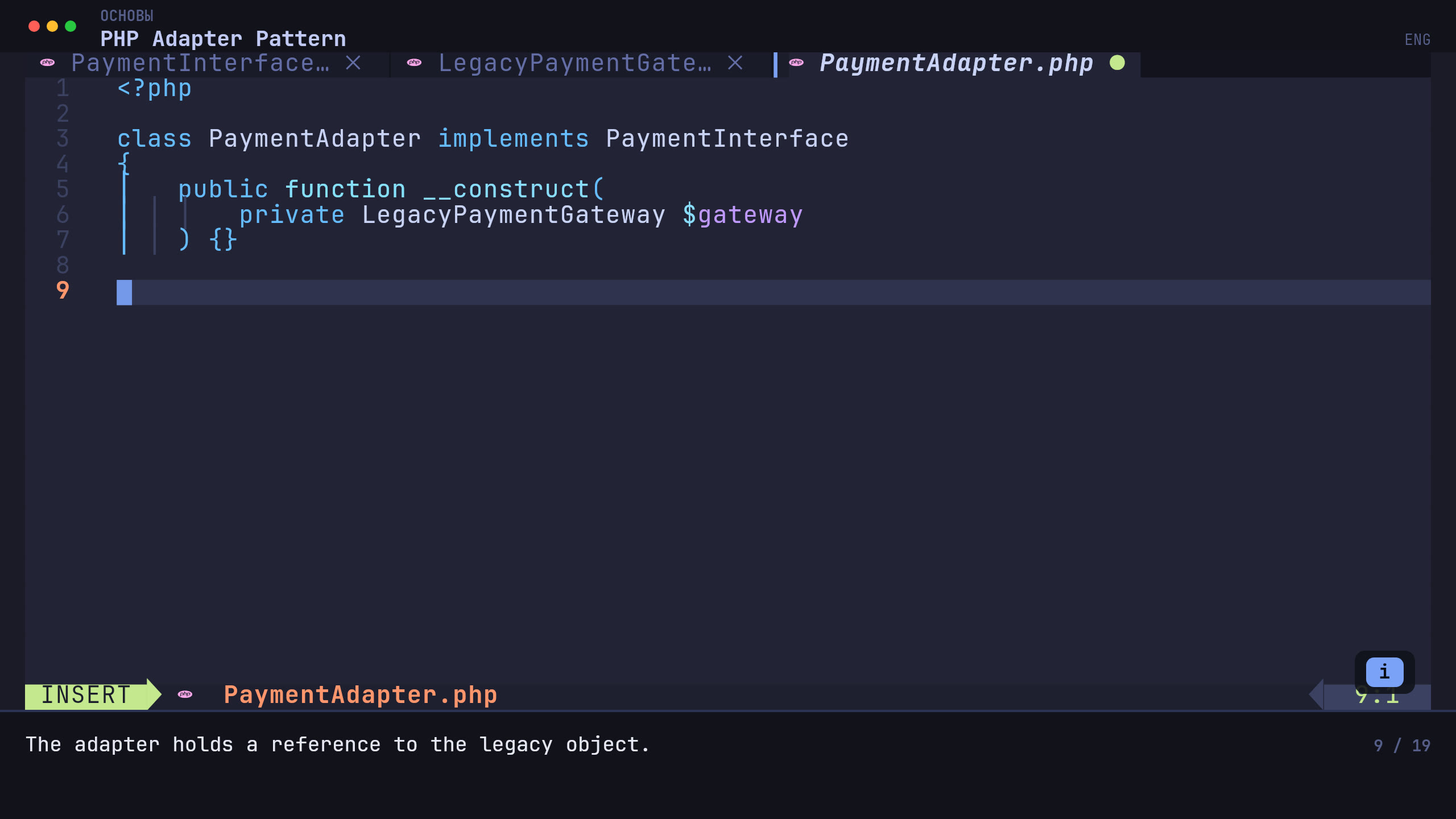
Task: Click PaymentInterface on line 3
Action: pos(727,139)
